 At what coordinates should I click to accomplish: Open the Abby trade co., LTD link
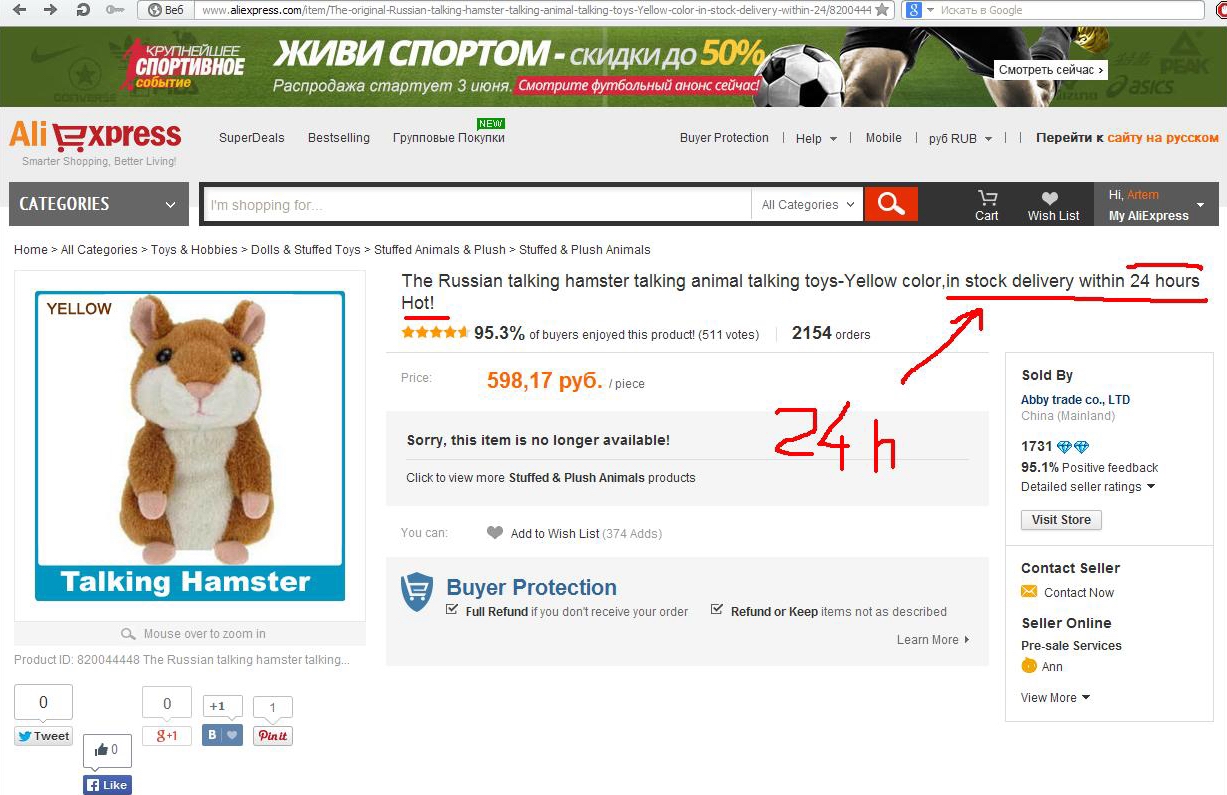pos(1075,400)
